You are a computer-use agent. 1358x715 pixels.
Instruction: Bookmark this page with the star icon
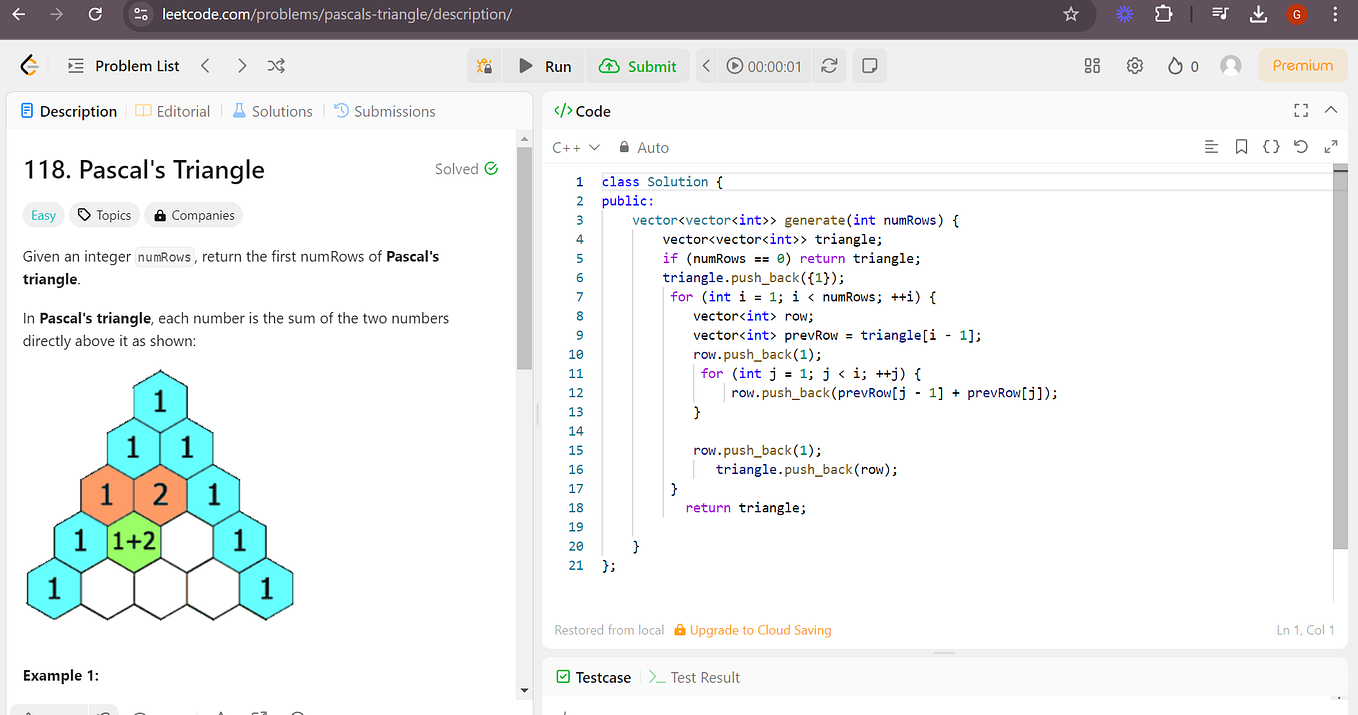1071,14
